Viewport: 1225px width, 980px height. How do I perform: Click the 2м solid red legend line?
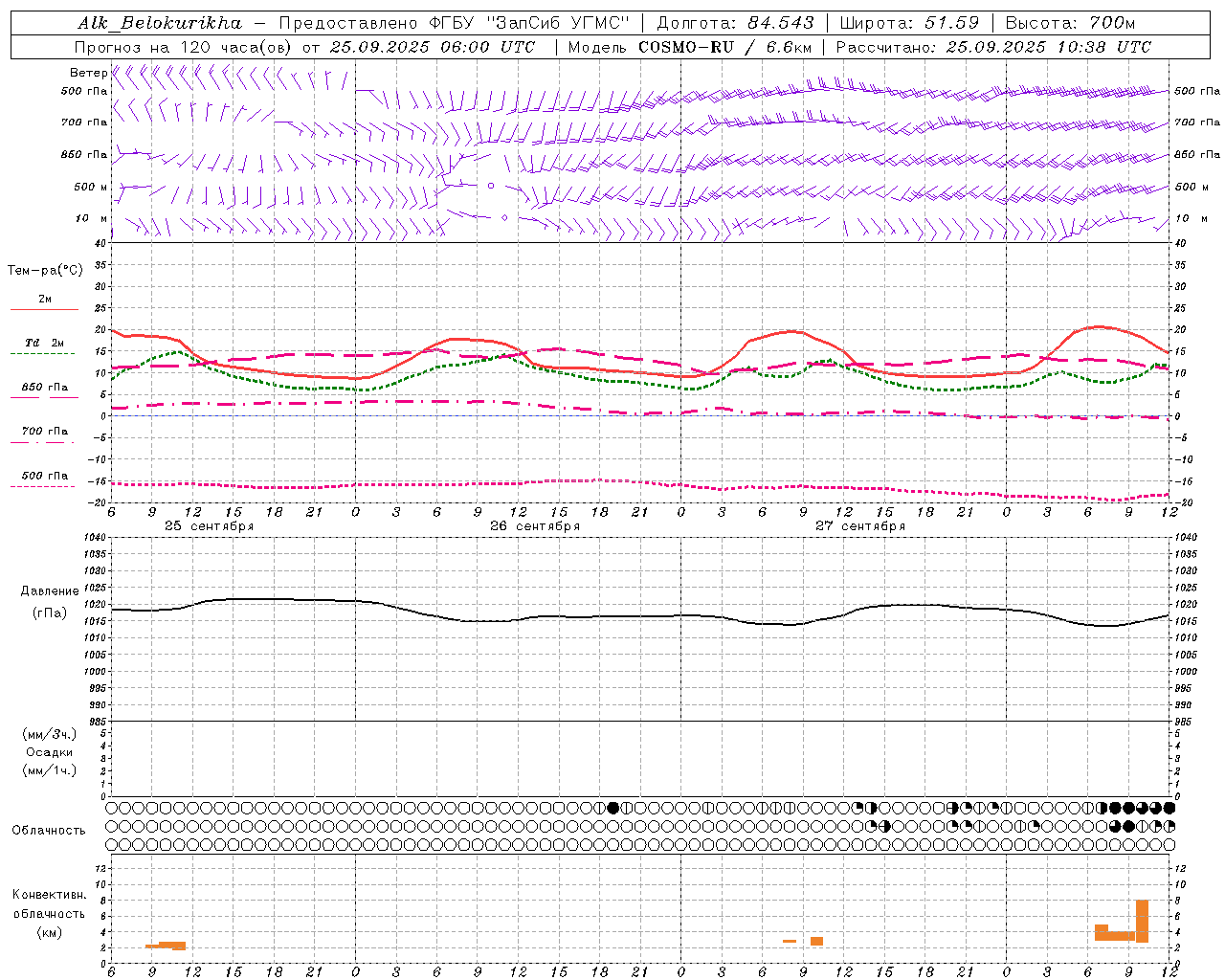44,310
